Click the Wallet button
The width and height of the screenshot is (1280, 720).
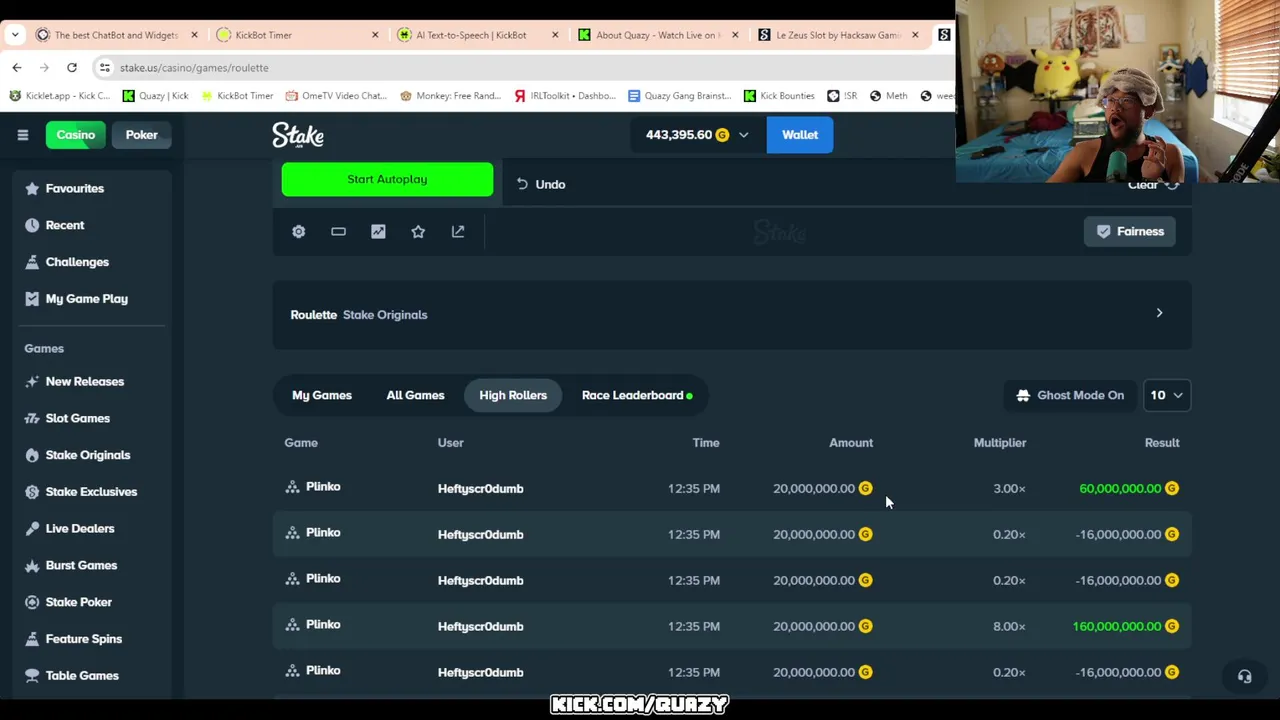click(800, 135)
